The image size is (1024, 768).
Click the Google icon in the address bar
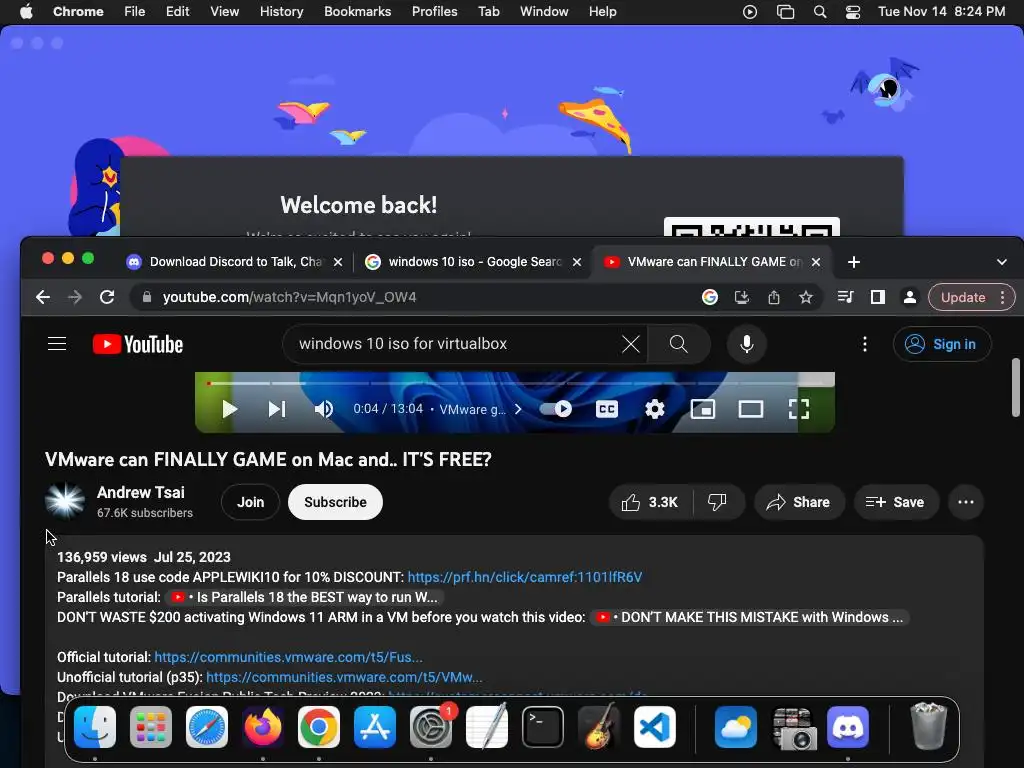(710, 297)
